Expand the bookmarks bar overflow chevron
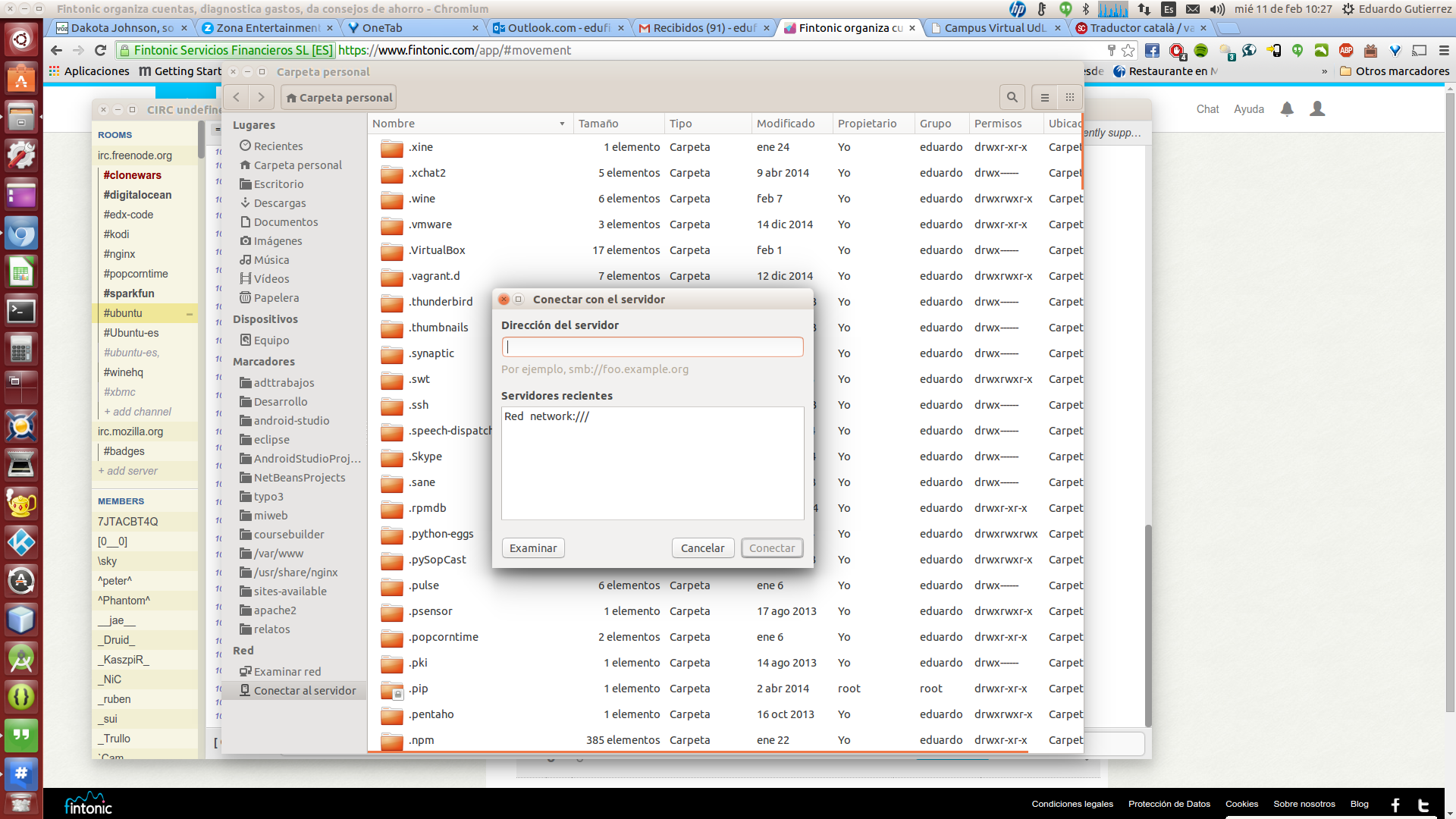Screen dimensions: 1456x819 pyautogui.click(x=1324, y=71)
